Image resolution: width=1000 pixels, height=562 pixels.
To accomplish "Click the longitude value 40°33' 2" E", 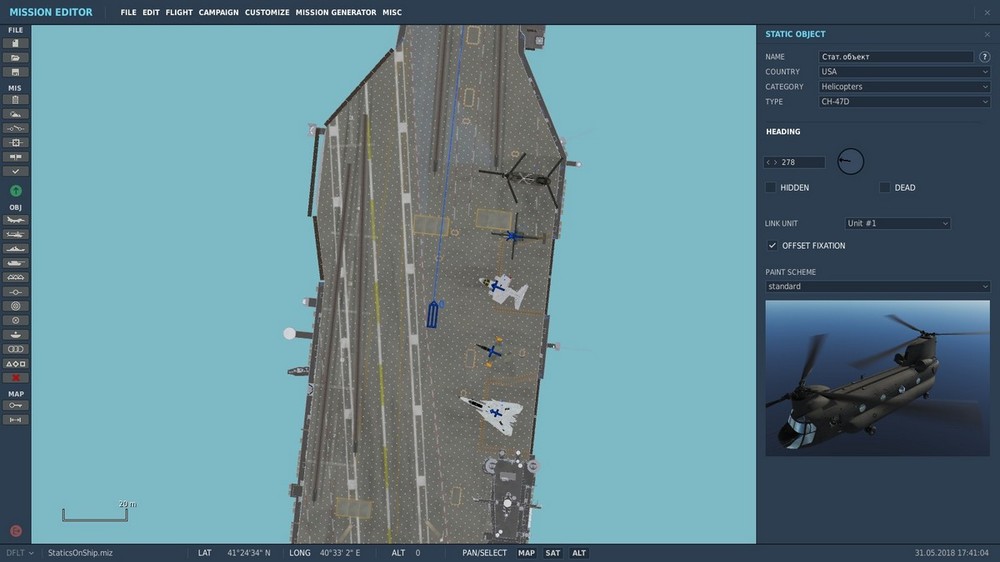I will coord(339,553).
